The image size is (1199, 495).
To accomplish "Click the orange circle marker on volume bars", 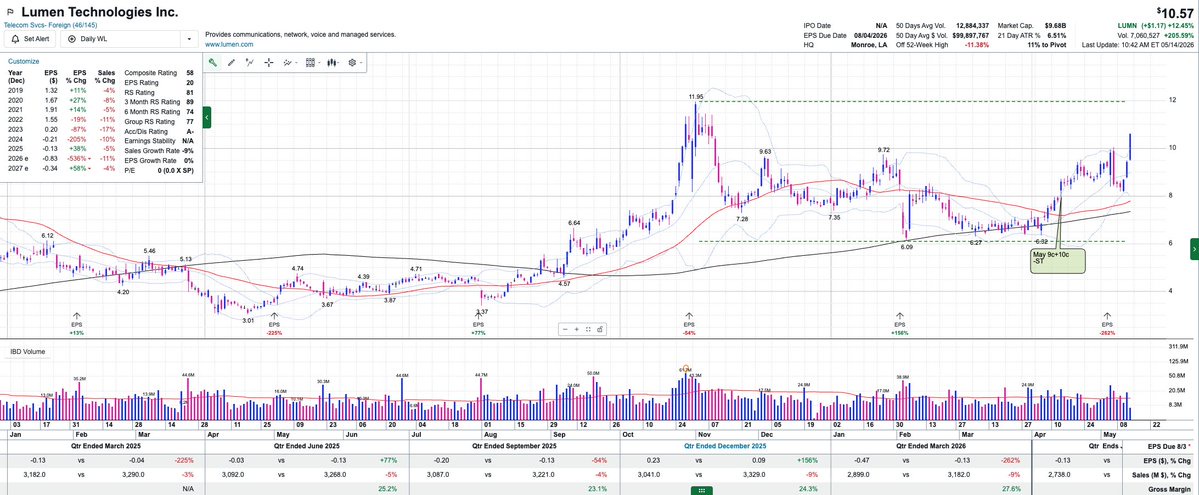I will pos(686,369).
